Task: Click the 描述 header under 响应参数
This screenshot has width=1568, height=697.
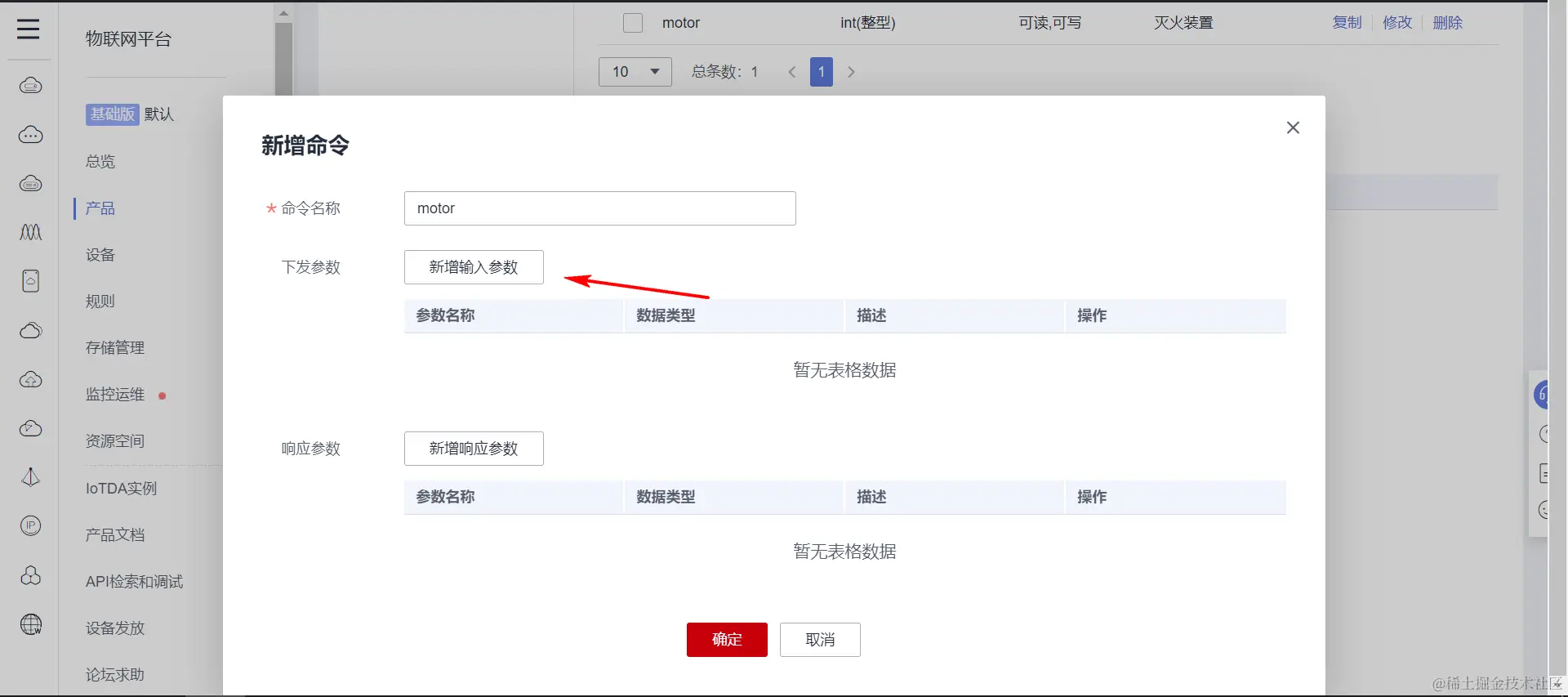Action: (871, 497)
